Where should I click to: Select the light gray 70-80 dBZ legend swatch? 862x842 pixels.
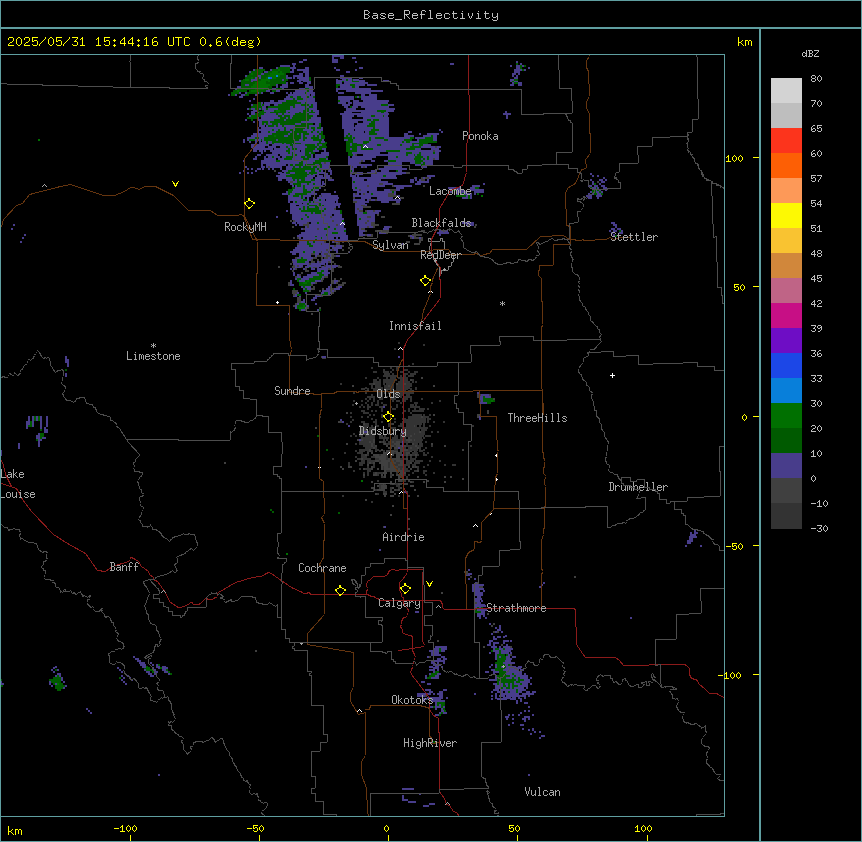click(786, 90)
